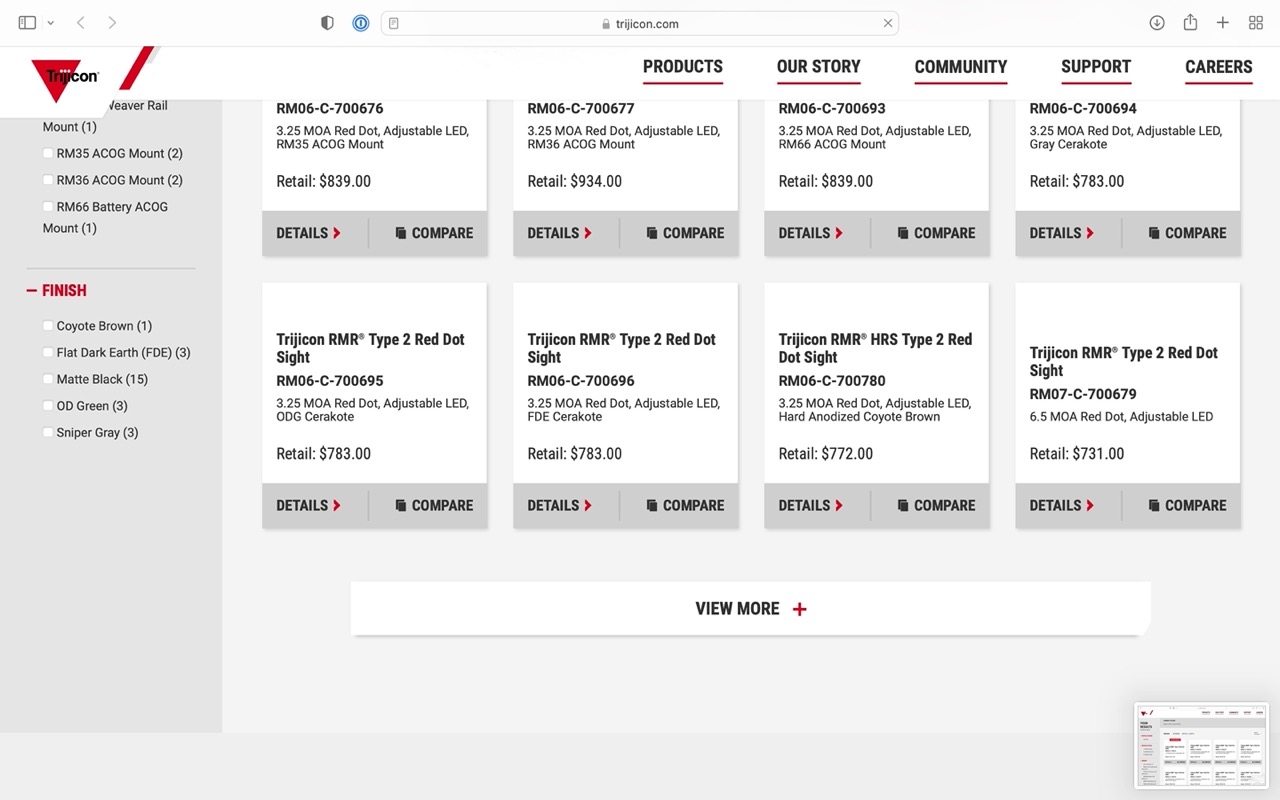Open the Downloads icon
The height and width of the screenshot is (800, 1280).
pyautogui.click(x=1157, y=23)
